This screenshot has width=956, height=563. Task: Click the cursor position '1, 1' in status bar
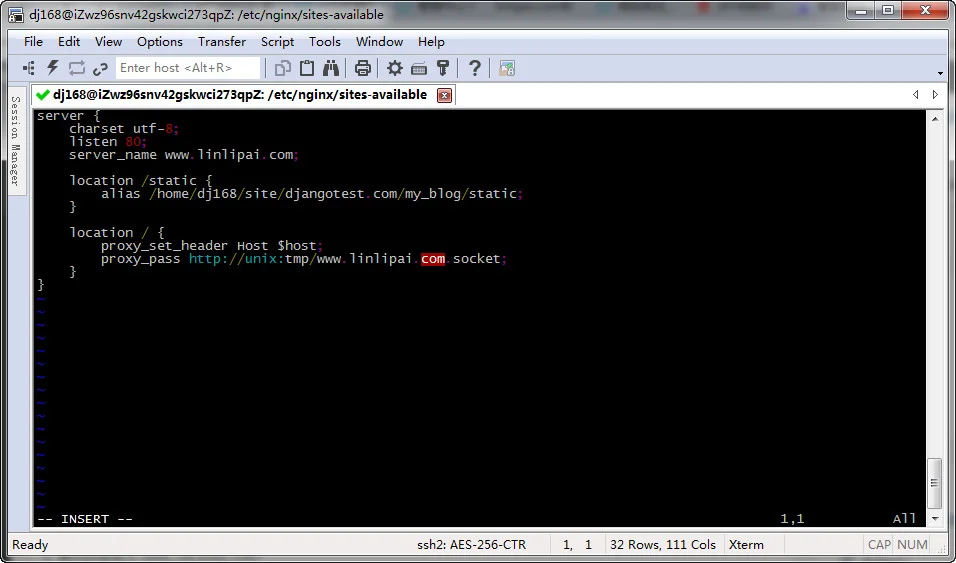click(x=577, y=545)
